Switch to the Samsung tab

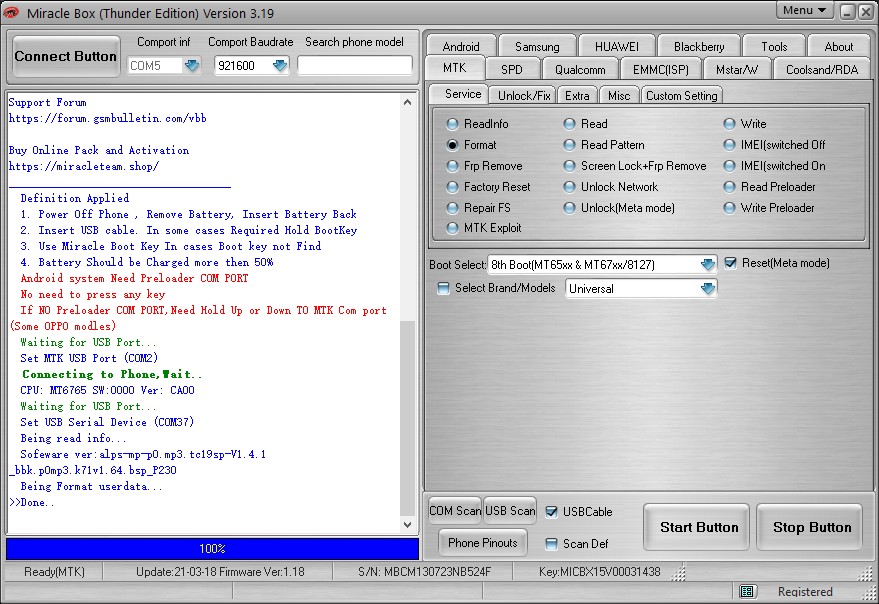tap(537, 47)
